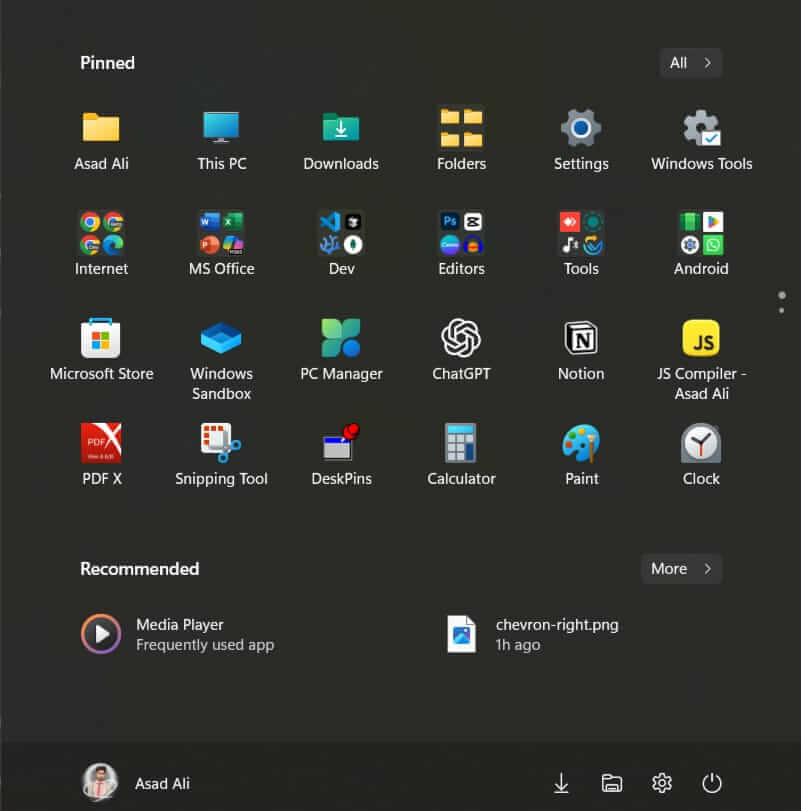Open the pinned Downloads folder
The image size is (801, 811).
[341, 139]
